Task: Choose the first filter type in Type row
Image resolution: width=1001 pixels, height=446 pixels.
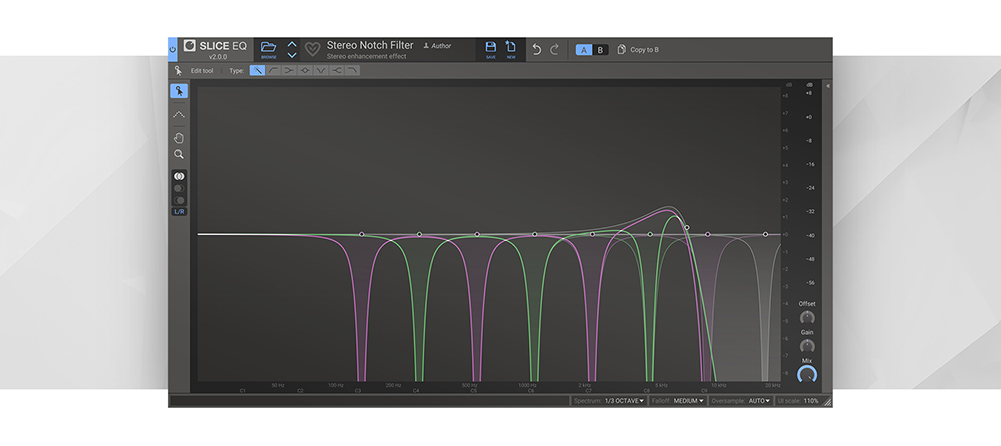Action: 257,71
